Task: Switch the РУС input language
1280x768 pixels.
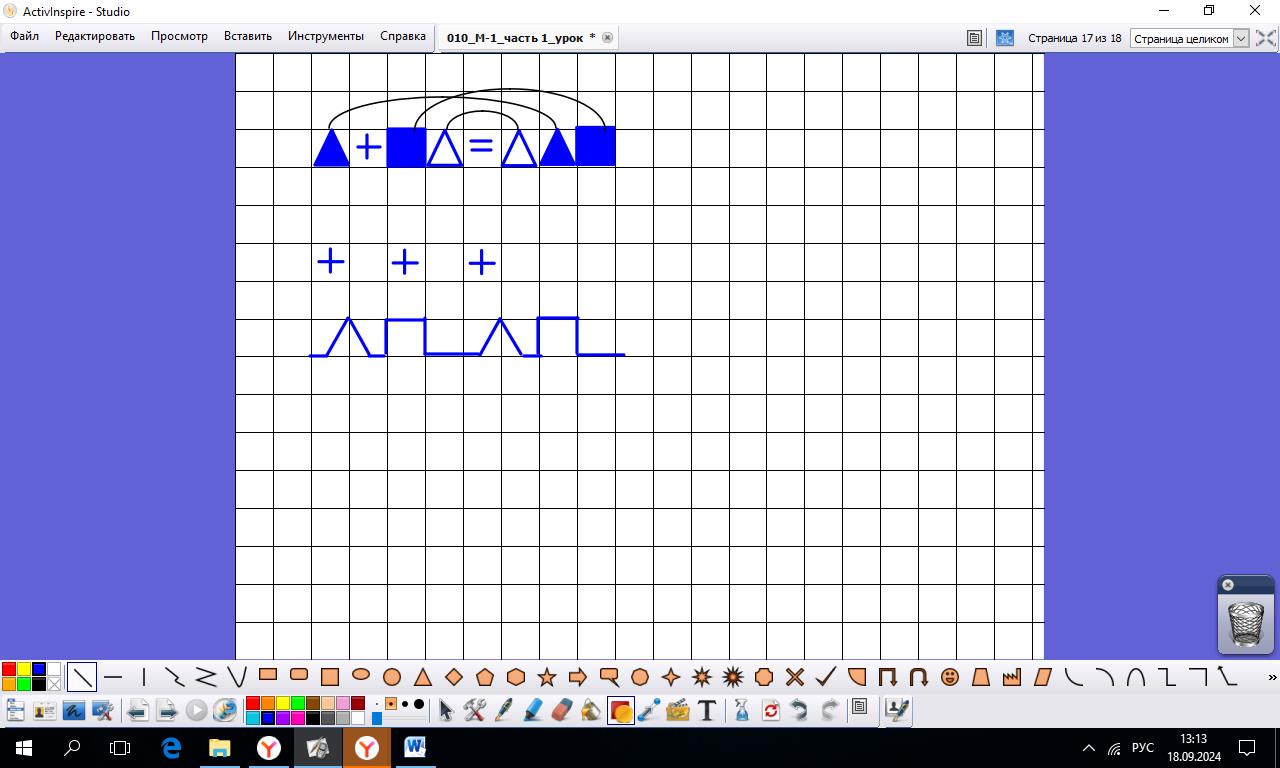Action: (x=1143, y=748)
